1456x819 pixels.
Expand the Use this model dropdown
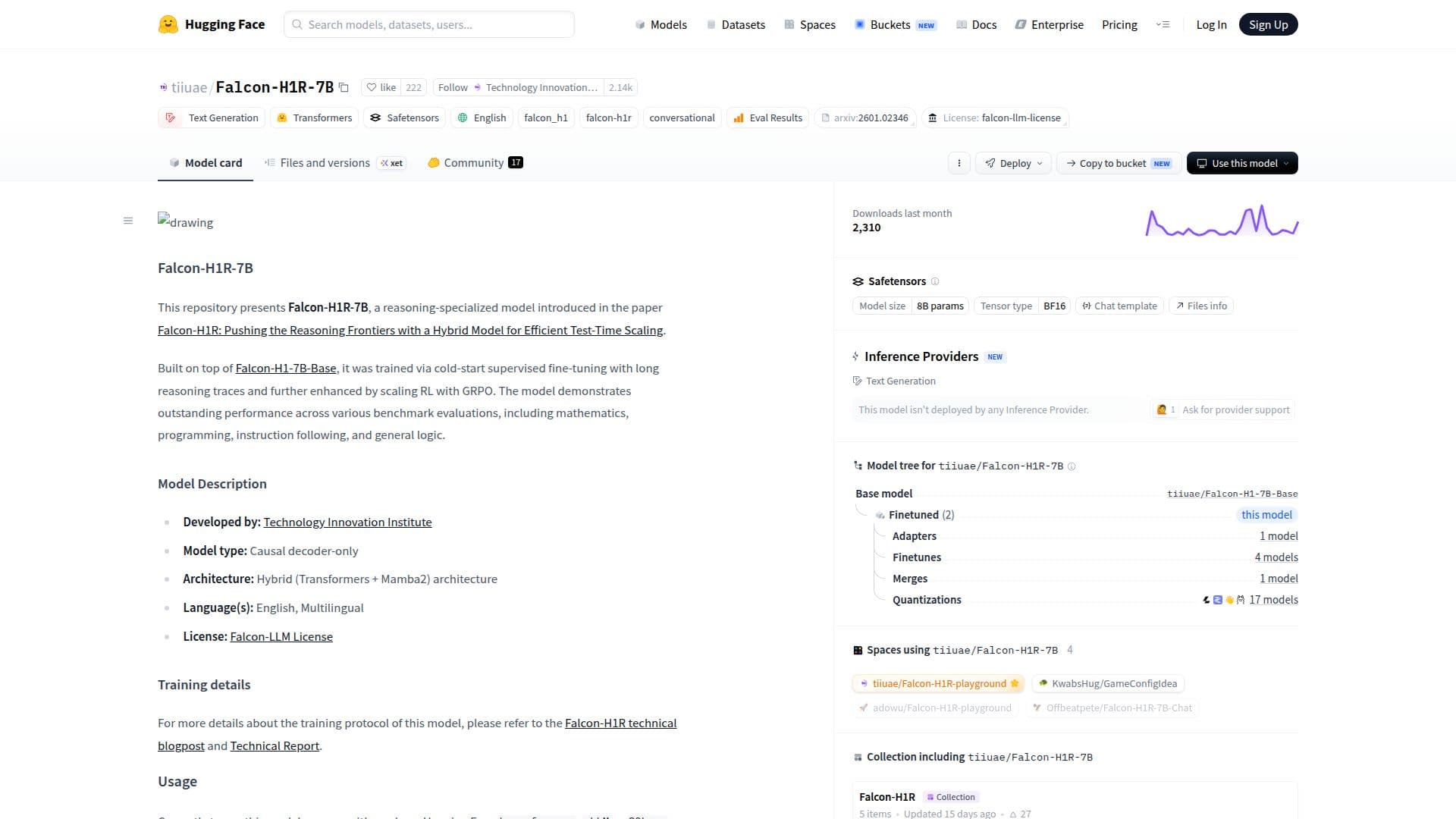click(1242, 163)
